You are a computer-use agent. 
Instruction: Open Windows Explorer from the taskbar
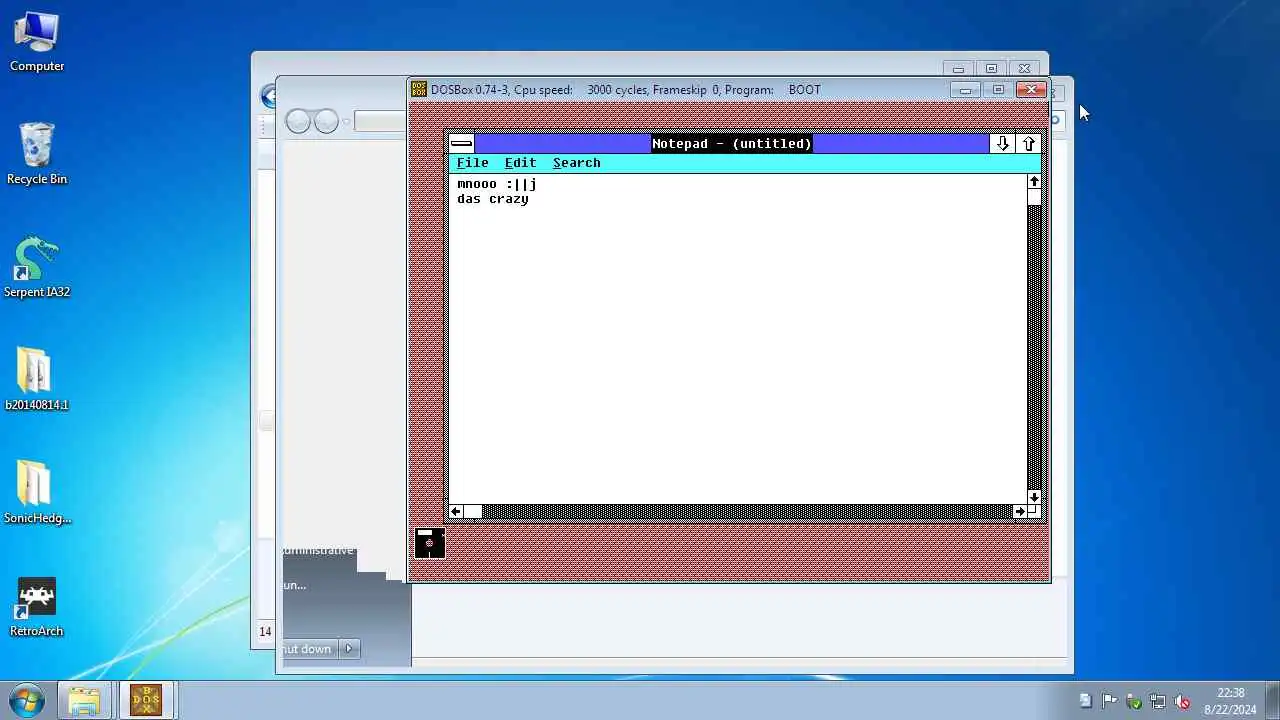coord(84,700)
